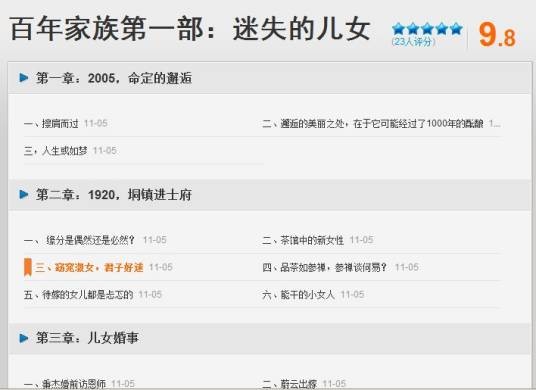Open section 二、蔚云出嫁

point(289,384)
